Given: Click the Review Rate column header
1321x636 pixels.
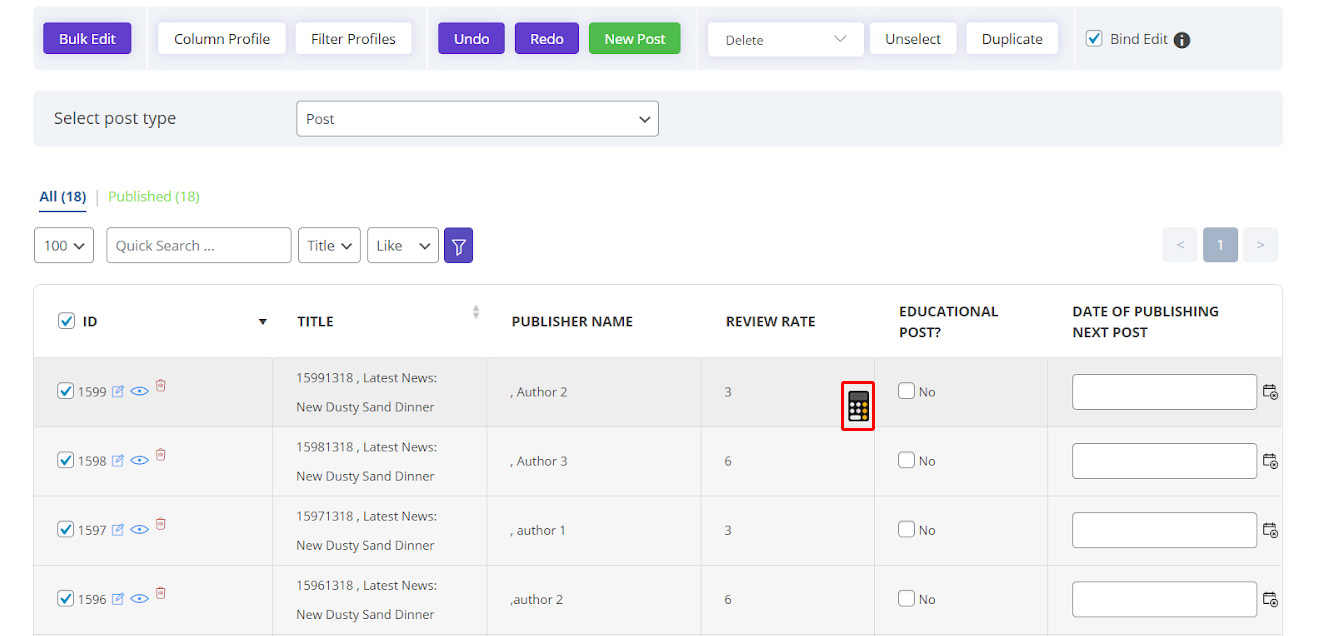Looking at the screenshot, I should [771, 322].
